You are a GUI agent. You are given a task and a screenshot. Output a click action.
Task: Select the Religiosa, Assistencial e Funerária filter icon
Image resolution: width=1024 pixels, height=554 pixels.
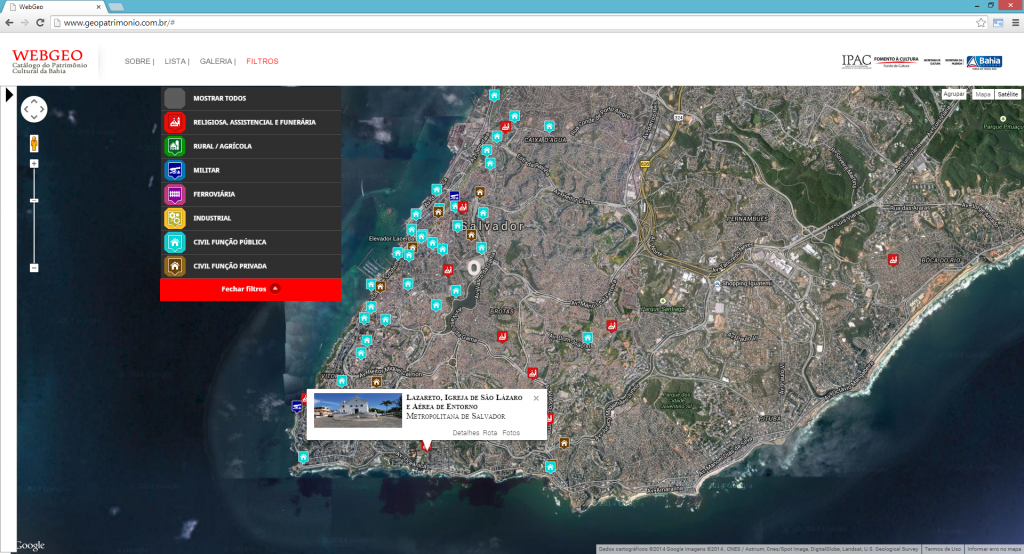pos(175,122)
